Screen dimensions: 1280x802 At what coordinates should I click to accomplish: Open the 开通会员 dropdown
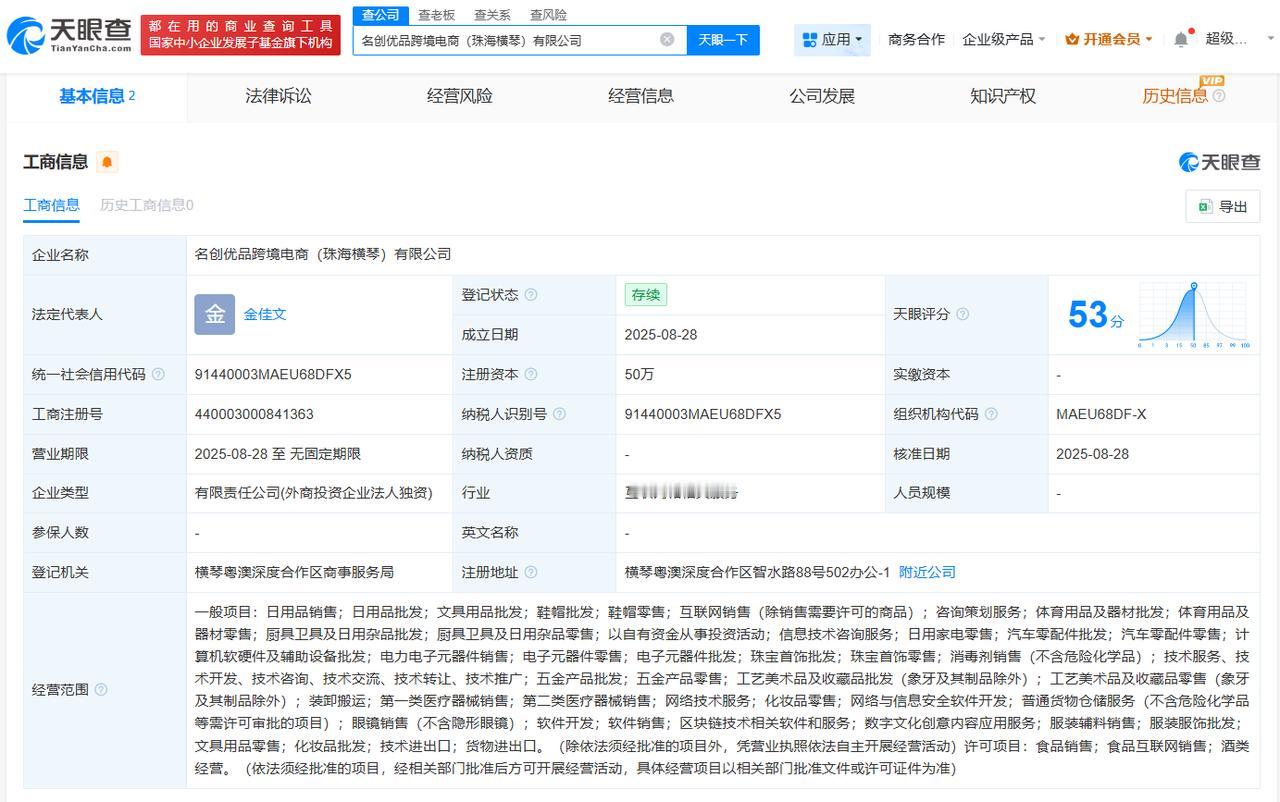pyautogui.click(x=1109, y=39)
